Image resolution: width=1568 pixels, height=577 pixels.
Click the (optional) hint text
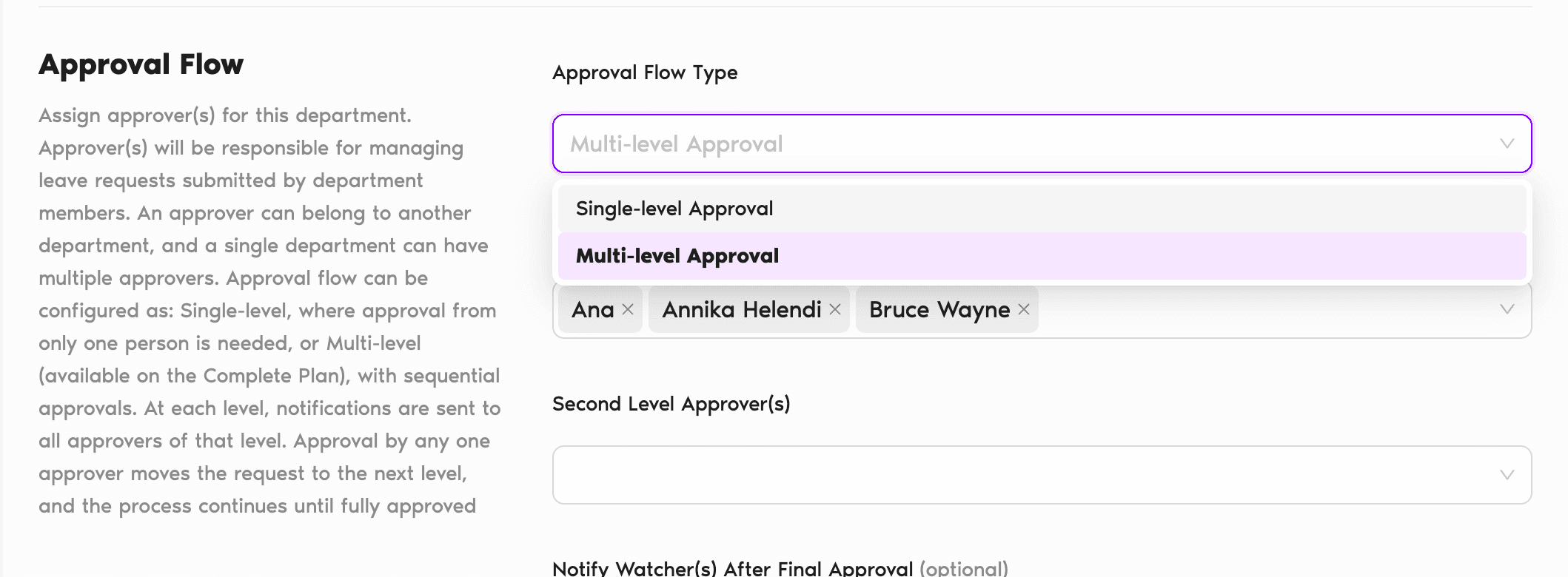click(x=963, y=568)
